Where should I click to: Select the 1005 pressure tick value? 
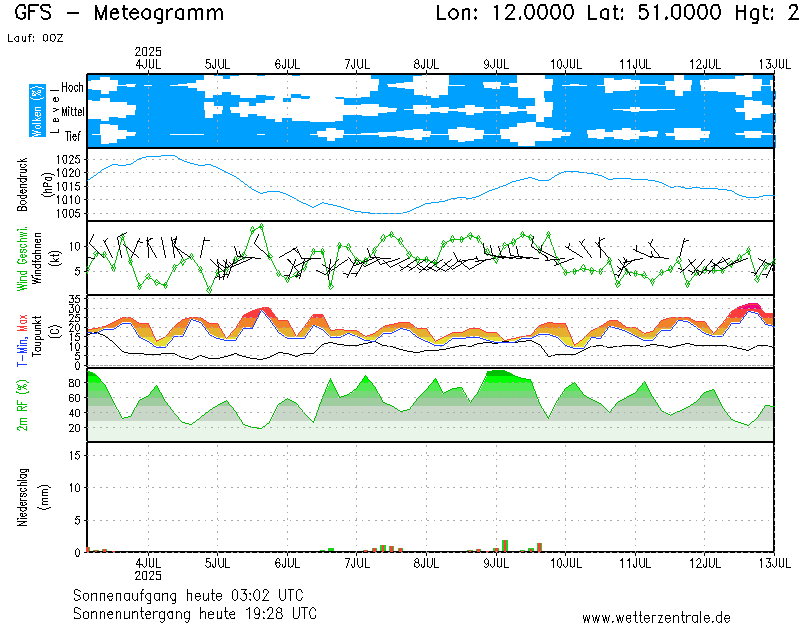[x=68, y=214]
